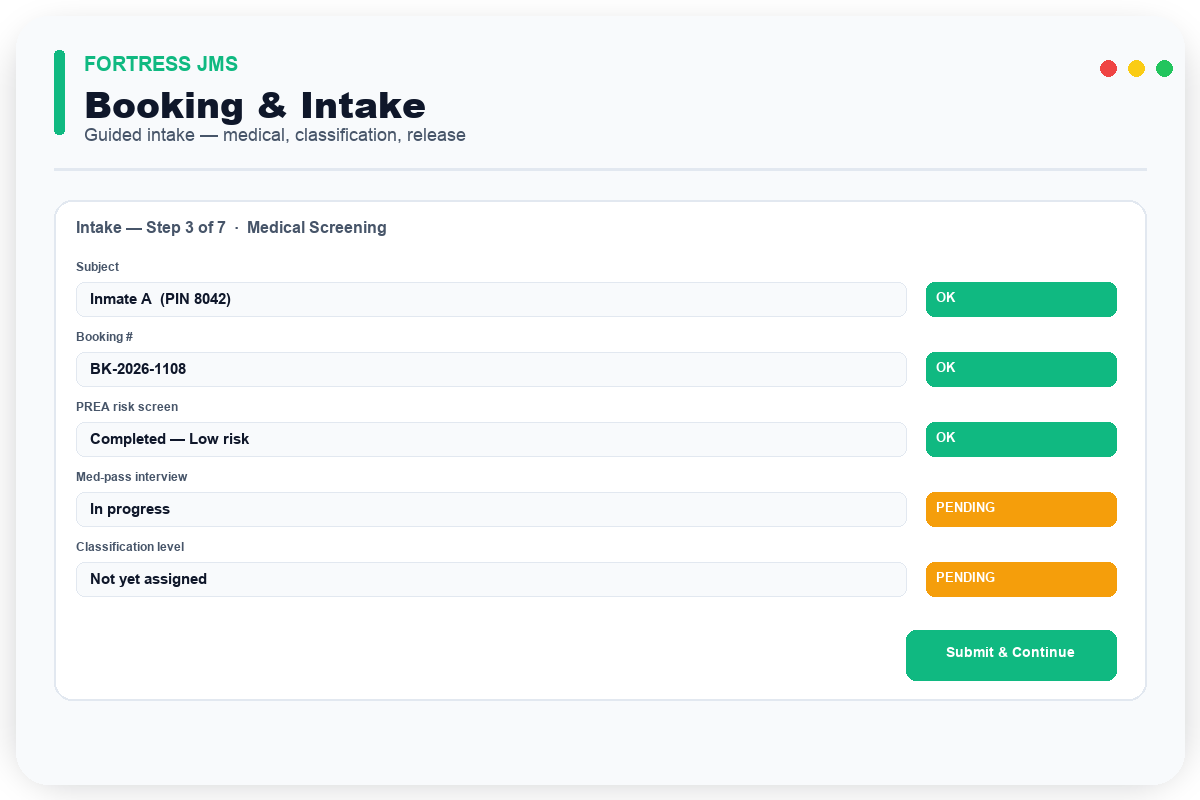Click the FORTRESS JMS brand text
Screen dimensions: 1200x800
pos(161,64)
